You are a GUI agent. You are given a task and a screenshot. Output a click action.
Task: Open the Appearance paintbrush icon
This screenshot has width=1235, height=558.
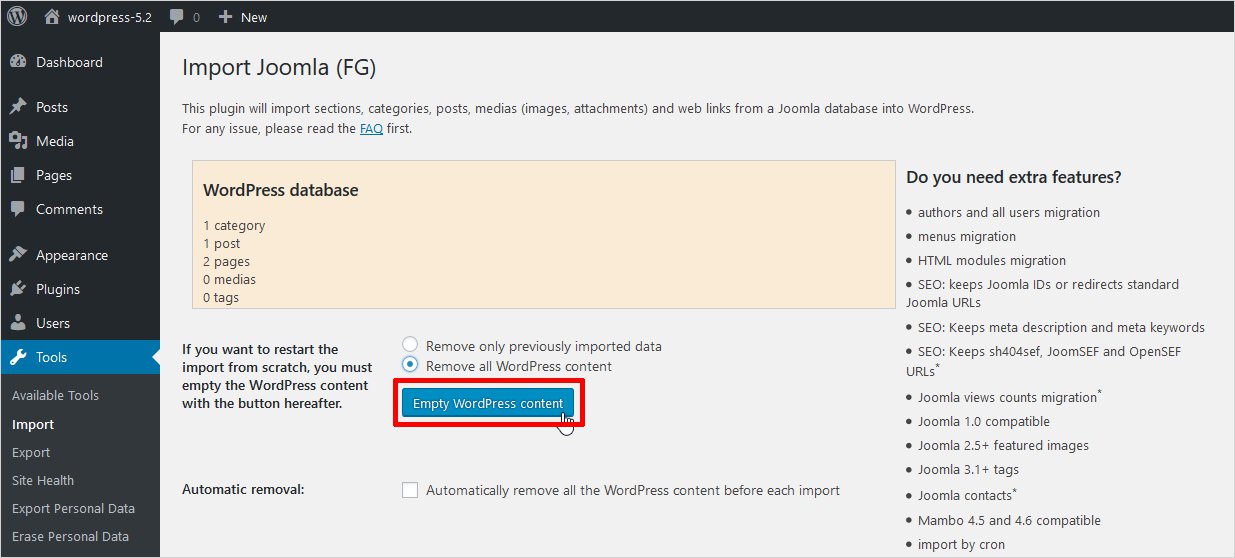click(18, 255)
